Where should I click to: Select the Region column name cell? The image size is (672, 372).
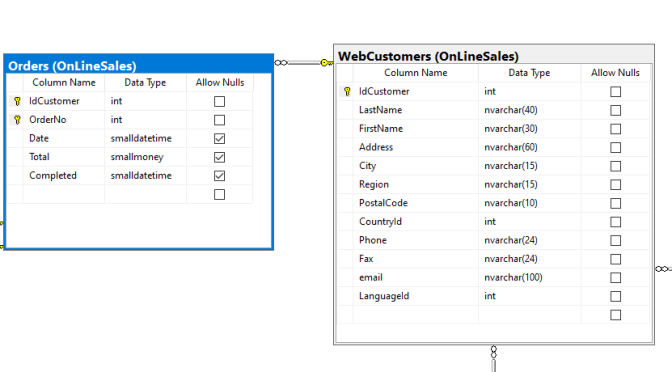click(416, 184)
